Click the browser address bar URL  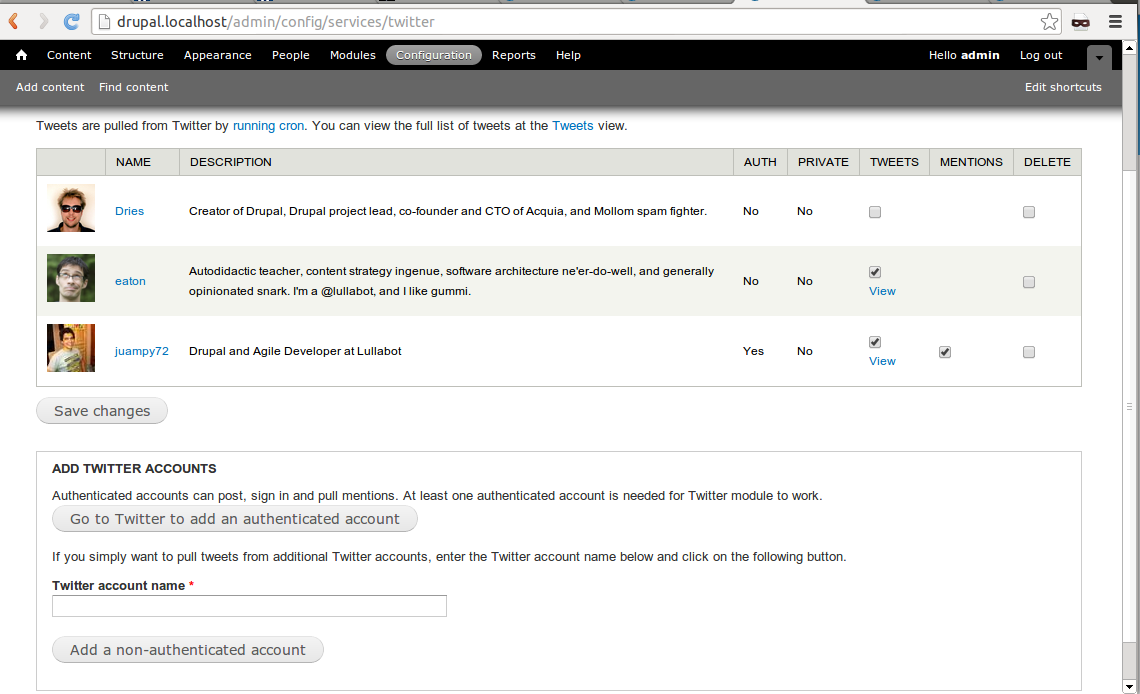pyautogui.click(x=276, y=22)
